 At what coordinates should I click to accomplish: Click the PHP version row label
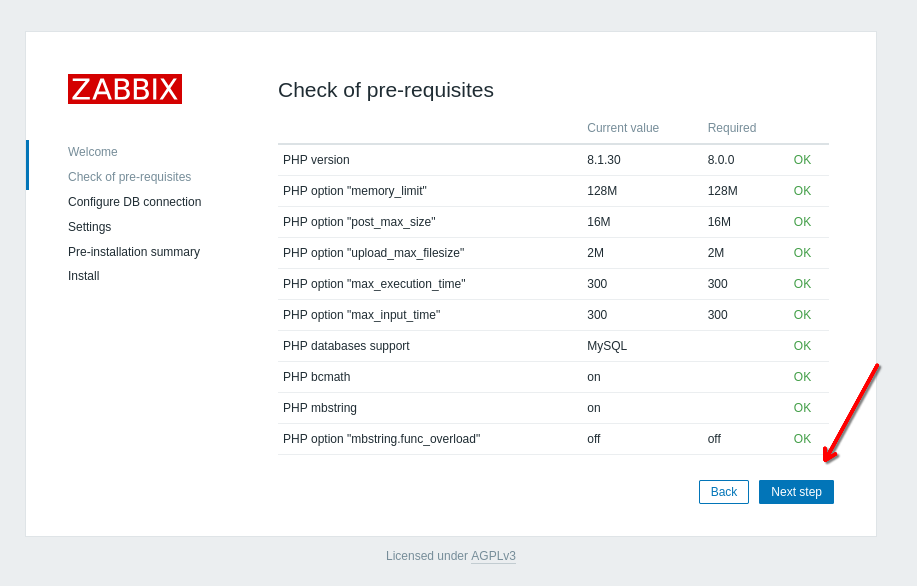tap(316, 160)
